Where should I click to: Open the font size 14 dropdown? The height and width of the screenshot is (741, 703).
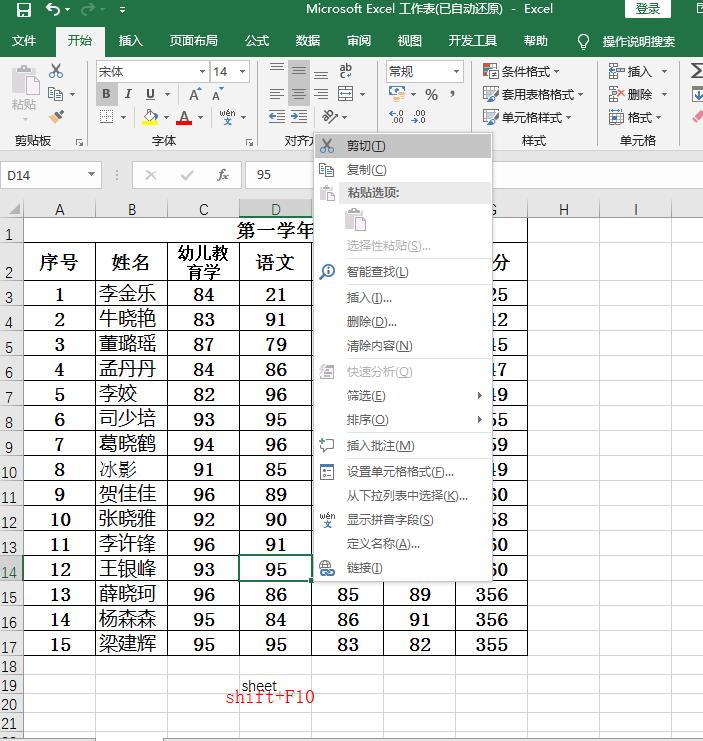[x=242, y=72]
